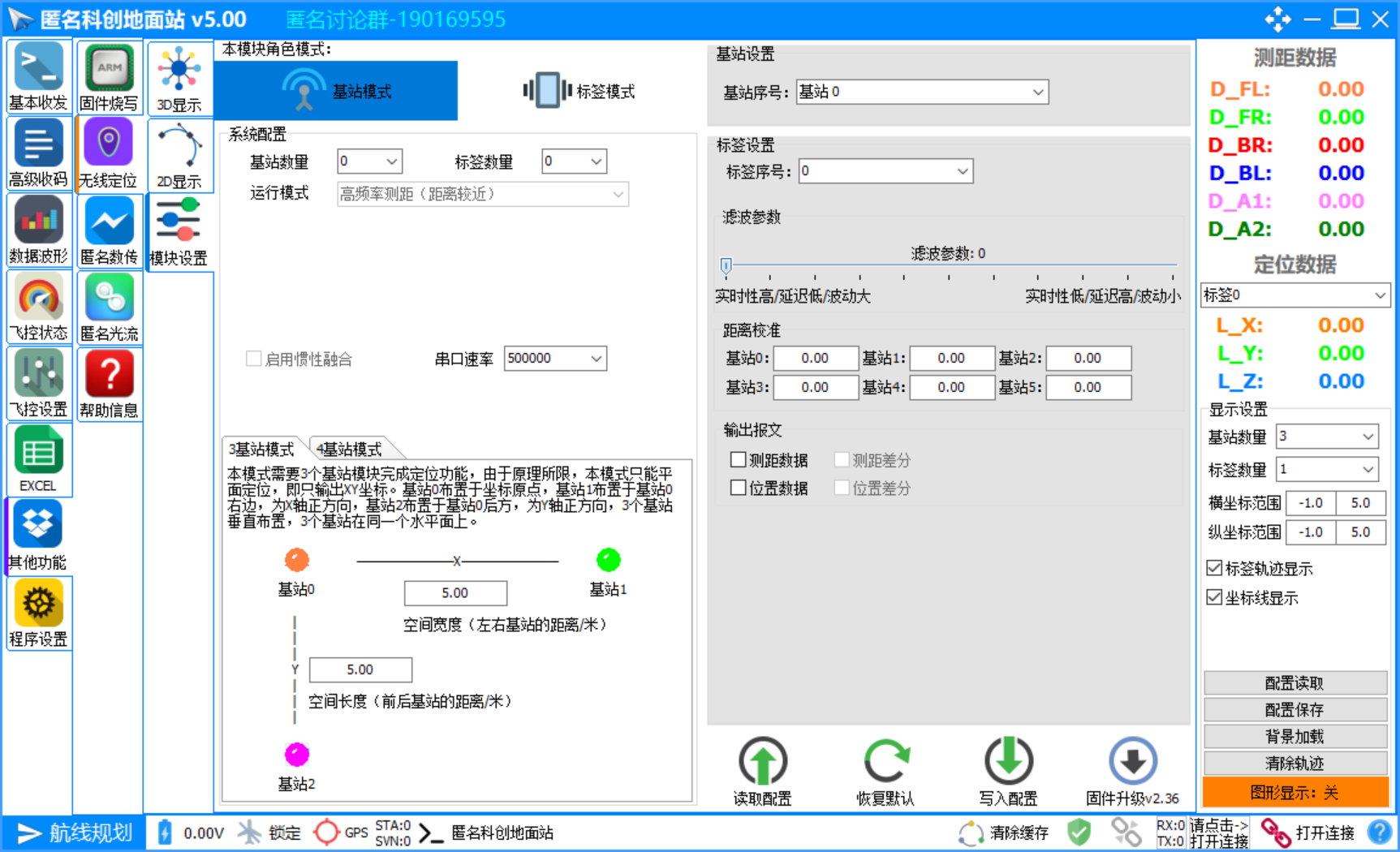Expand the 基站序号 dropdown
The width and height of the screenshot is (1400, 852).
coord(922,92)
